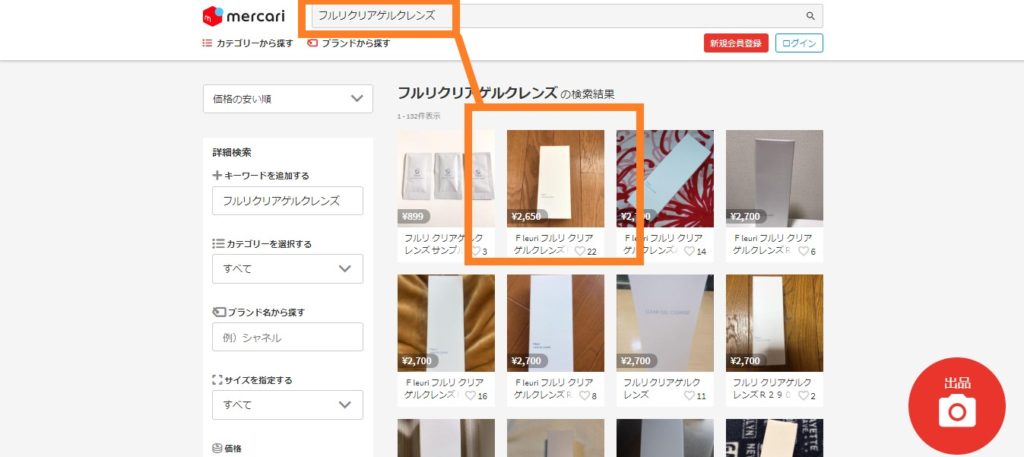Viewport: 1024px width, 457px height.
Task: Click the 出品 camera button
Action: click(957, 405)
